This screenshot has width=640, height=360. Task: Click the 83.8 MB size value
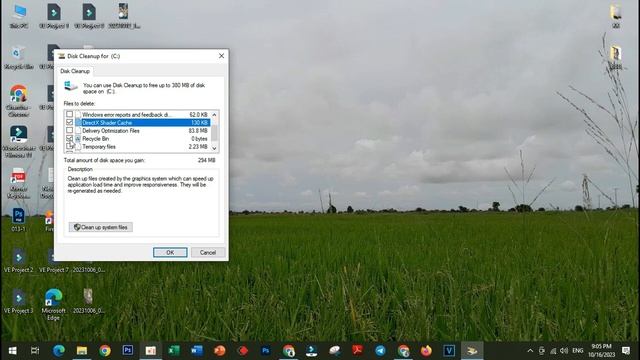pyautogui.click(x=198, y=131)
